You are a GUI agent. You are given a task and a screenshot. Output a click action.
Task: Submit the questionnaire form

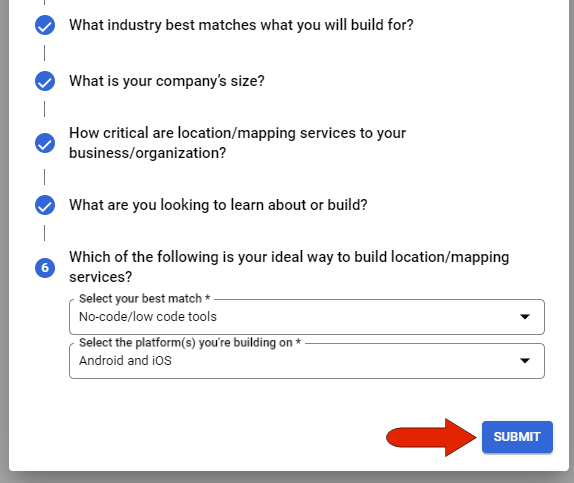[517, 437]
